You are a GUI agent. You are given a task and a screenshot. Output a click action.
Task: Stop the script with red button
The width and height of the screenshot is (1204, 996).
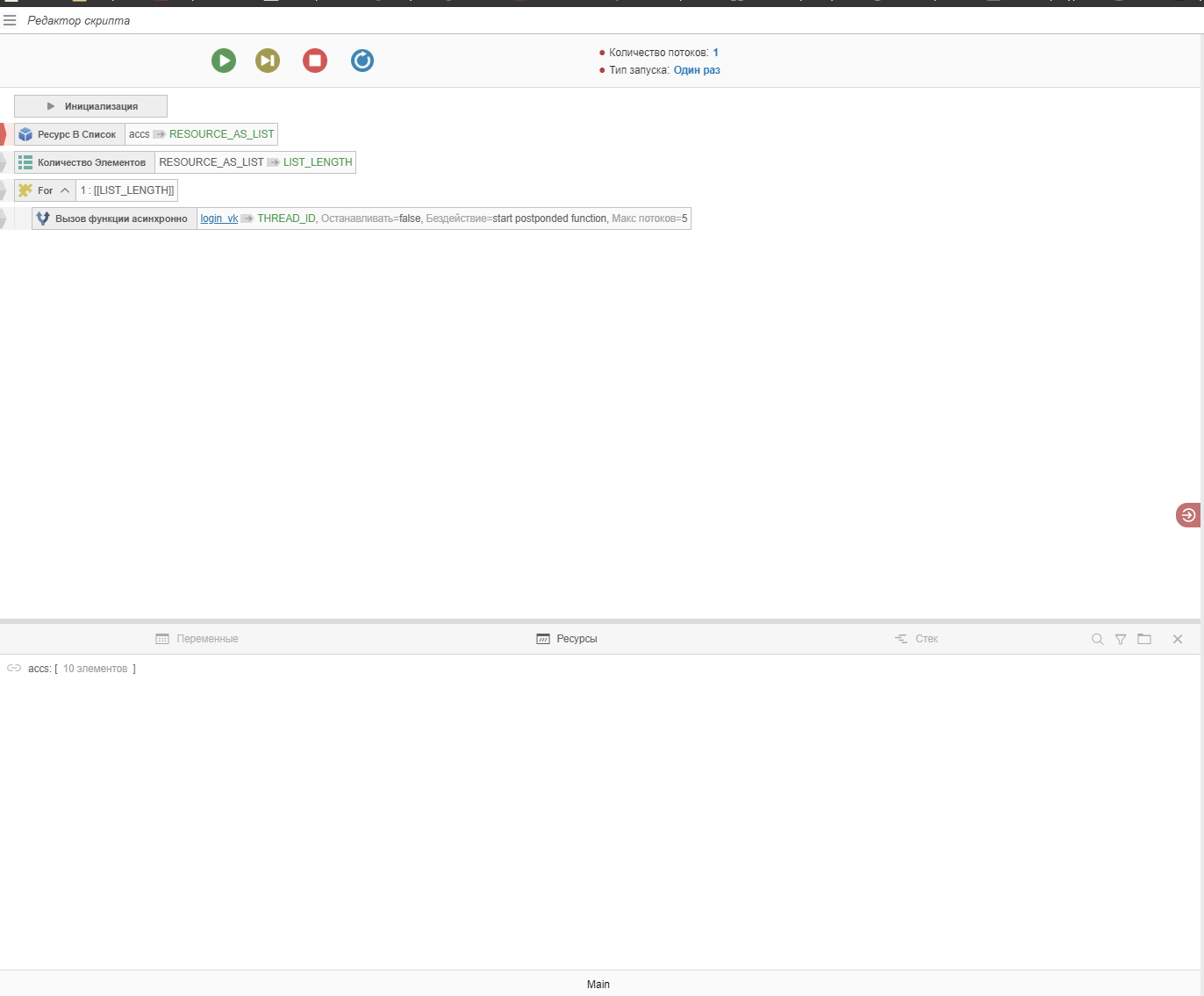pyautogui.click(x=315, y=61)
